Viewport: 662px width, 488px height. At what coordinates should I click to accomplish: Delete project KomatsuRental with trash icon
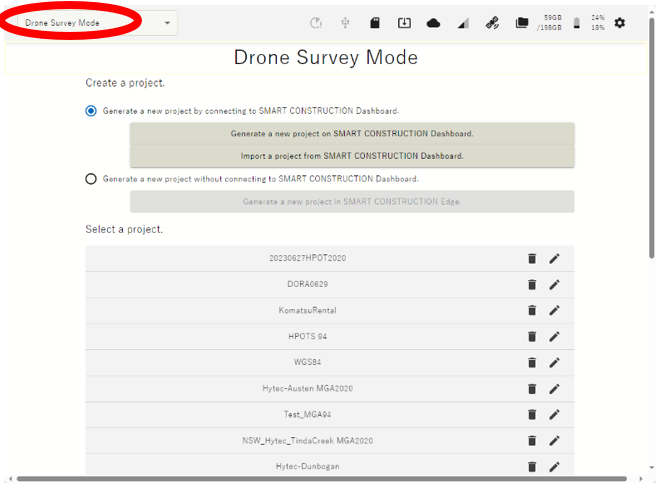(x=532, y=311)
